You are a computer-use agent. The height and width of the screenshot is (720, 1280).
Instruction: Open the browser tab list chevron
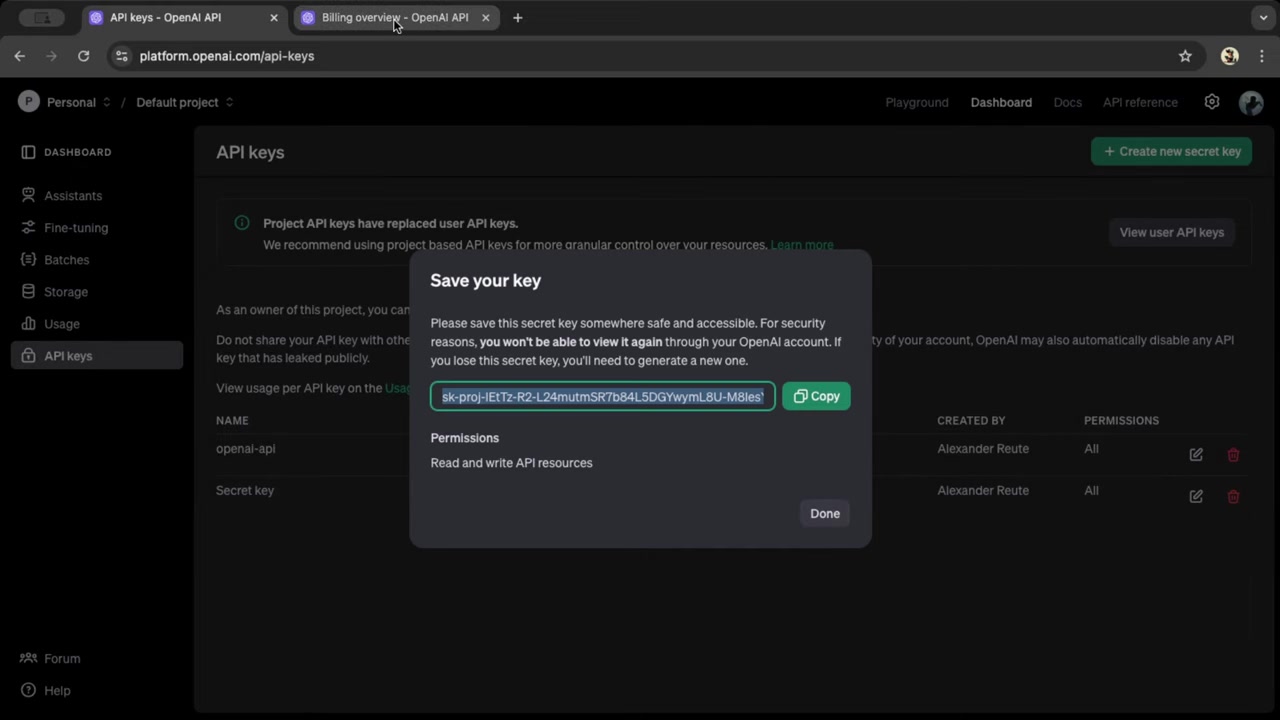coord(1263,18)
